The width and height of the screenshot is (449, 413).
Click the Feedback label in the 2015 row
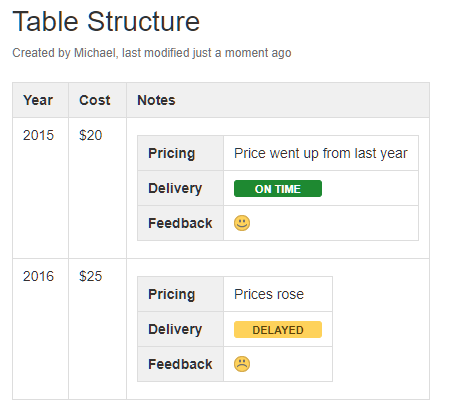[x=180, y=223]
